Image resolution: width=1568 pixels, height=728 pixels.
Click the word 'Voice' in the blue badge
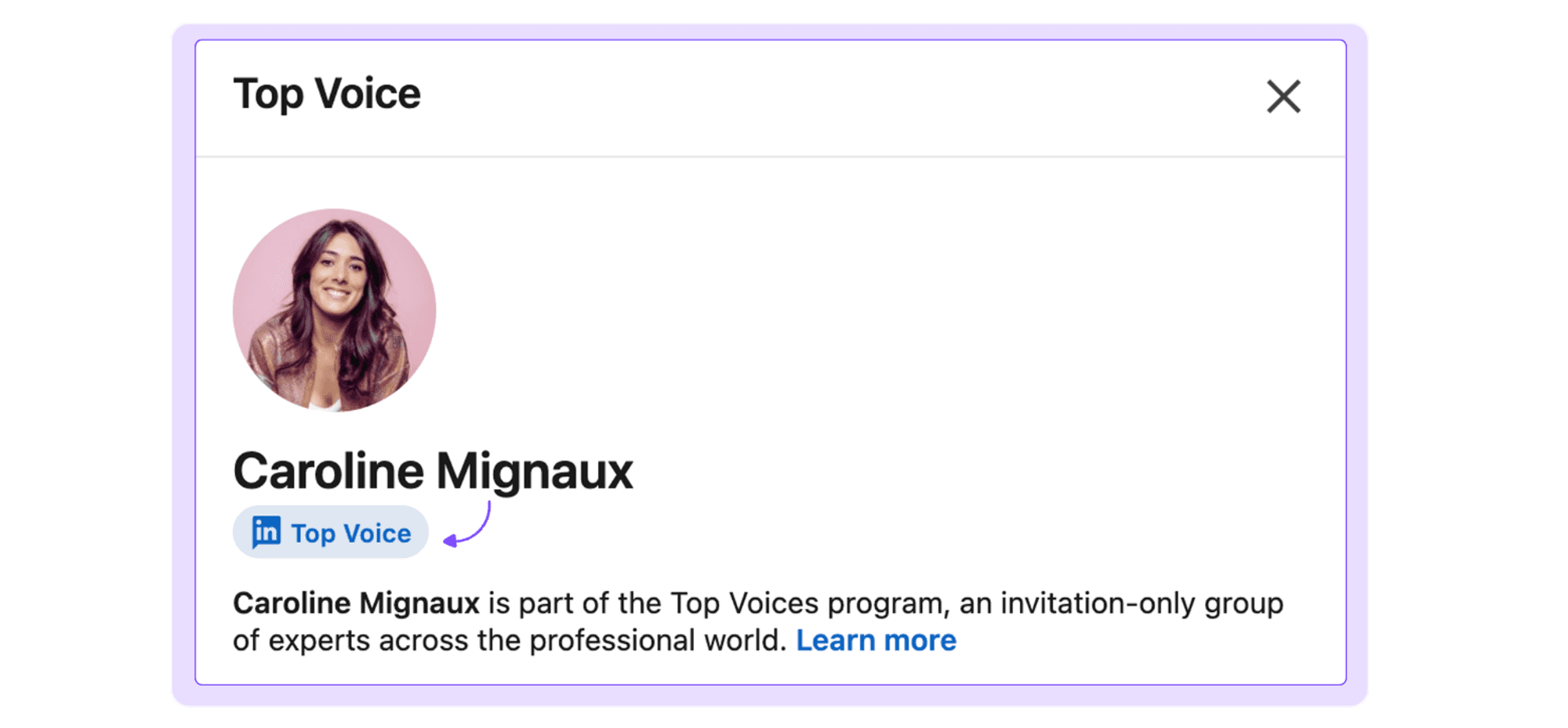378,533
